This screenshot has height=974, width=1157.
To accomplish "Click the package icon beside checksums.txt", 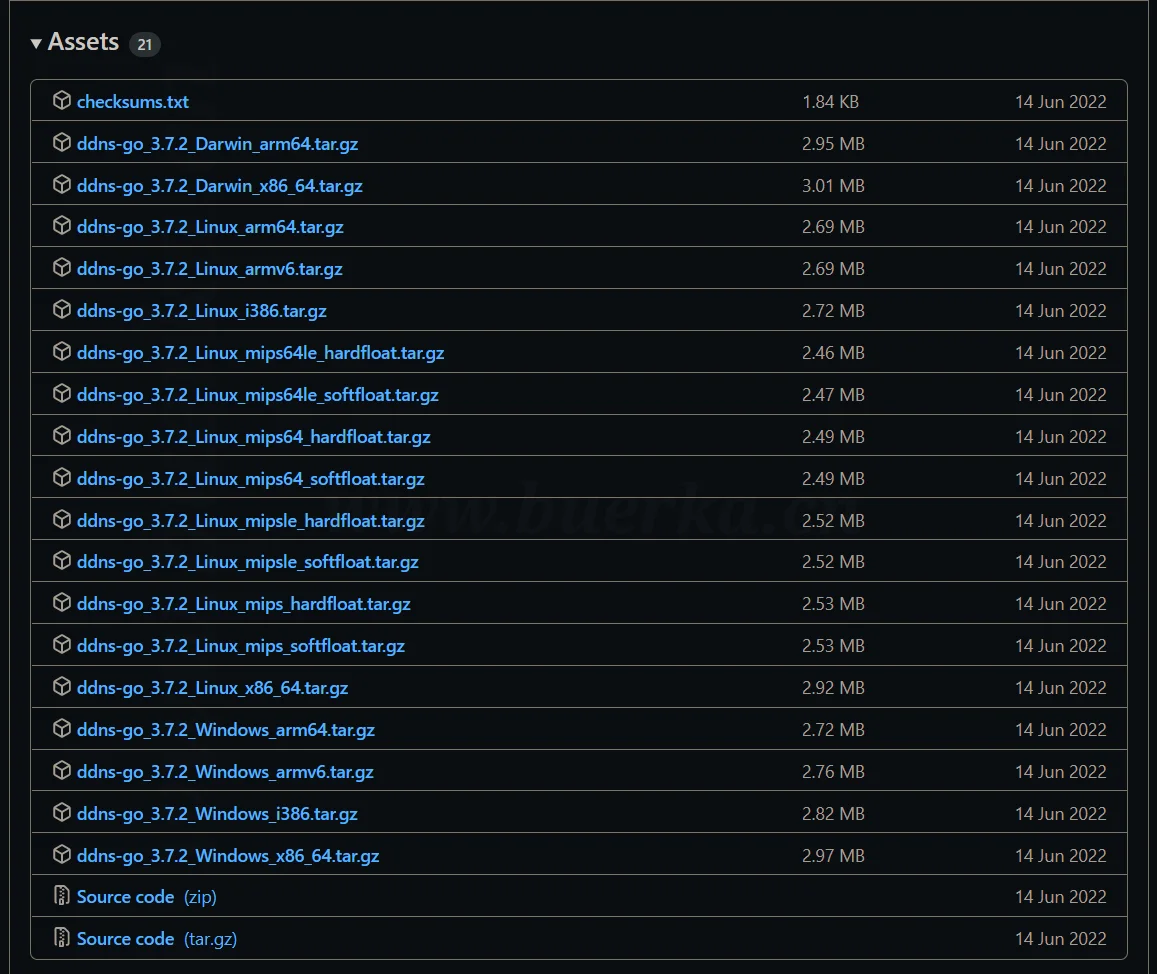I will (62, 101).
